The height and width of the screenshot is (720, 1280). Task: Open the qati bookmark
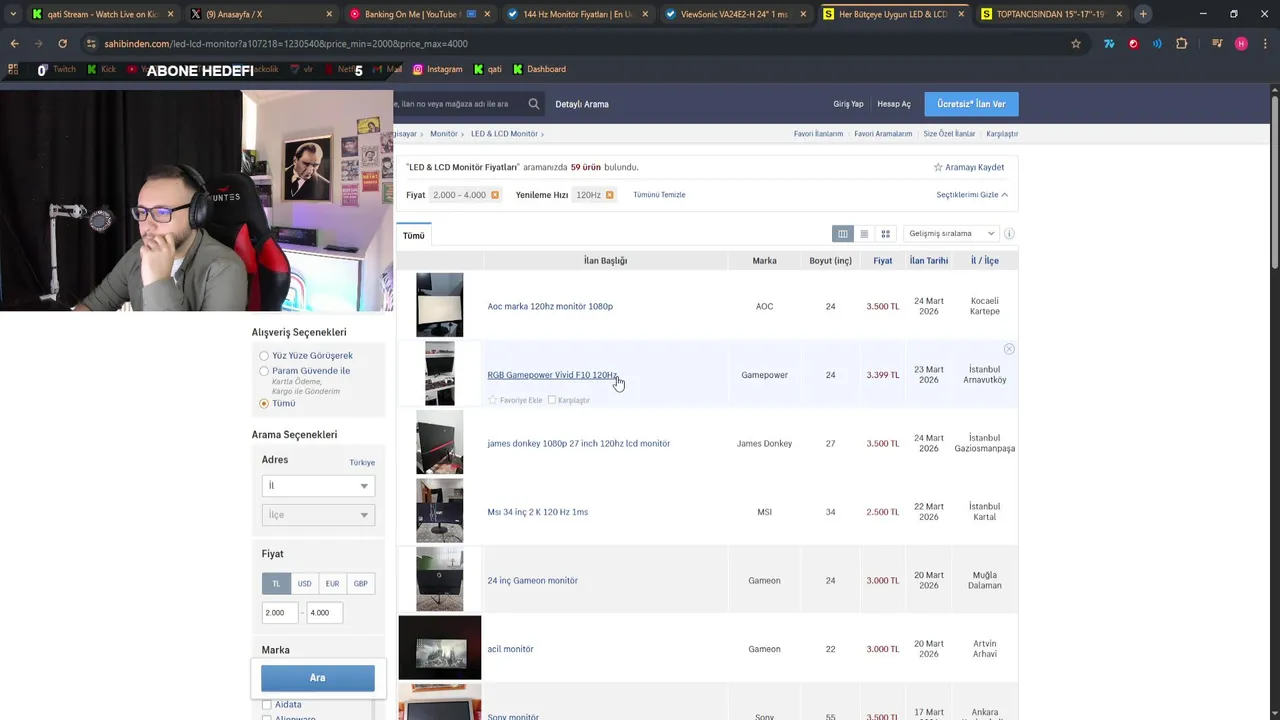click(487, 69)
